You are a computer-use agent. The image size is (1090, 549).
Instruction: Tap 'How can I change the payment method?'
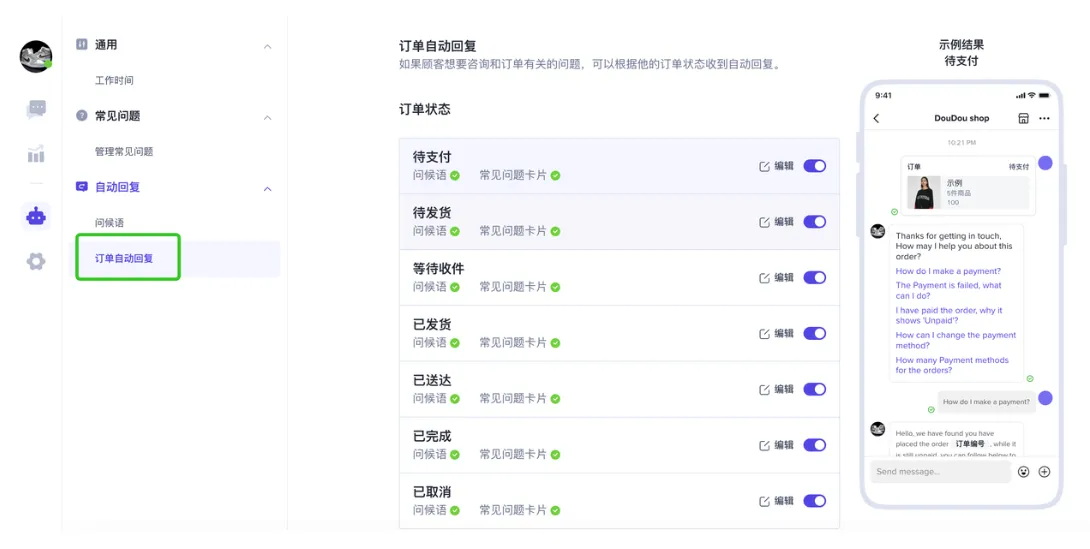955,340
